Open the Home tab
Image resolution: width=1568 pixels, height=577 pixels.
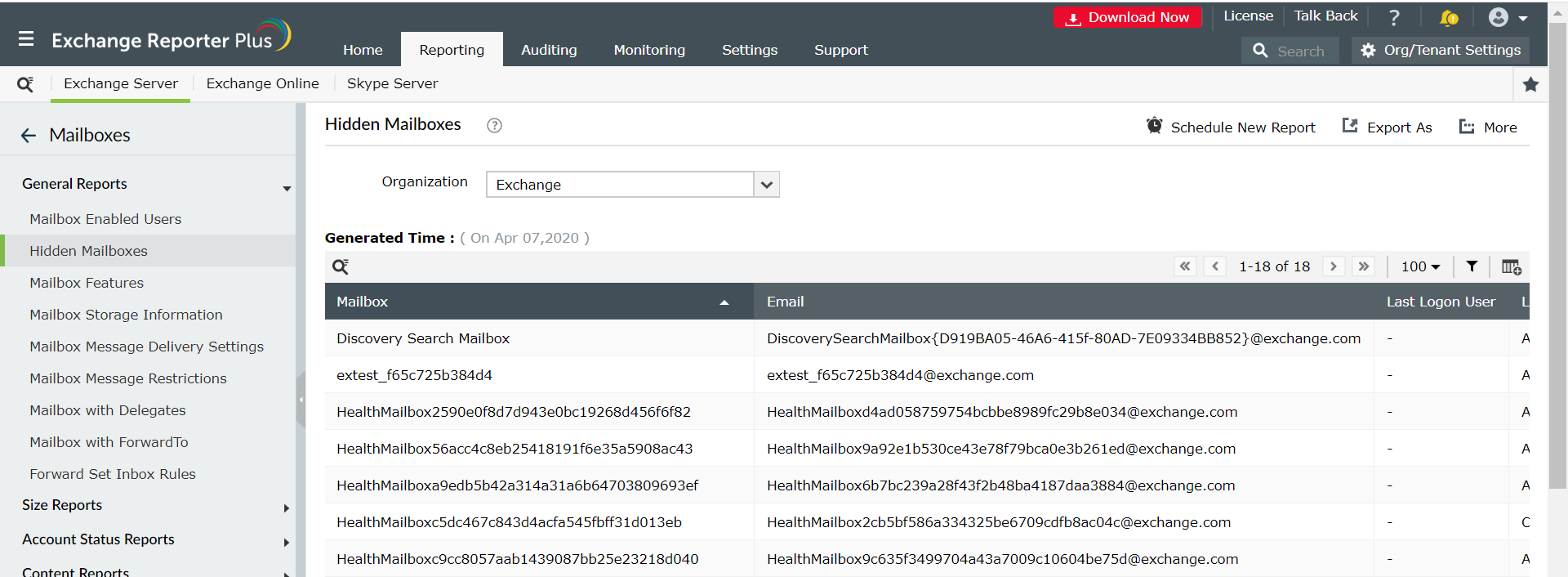coord(363,50)
